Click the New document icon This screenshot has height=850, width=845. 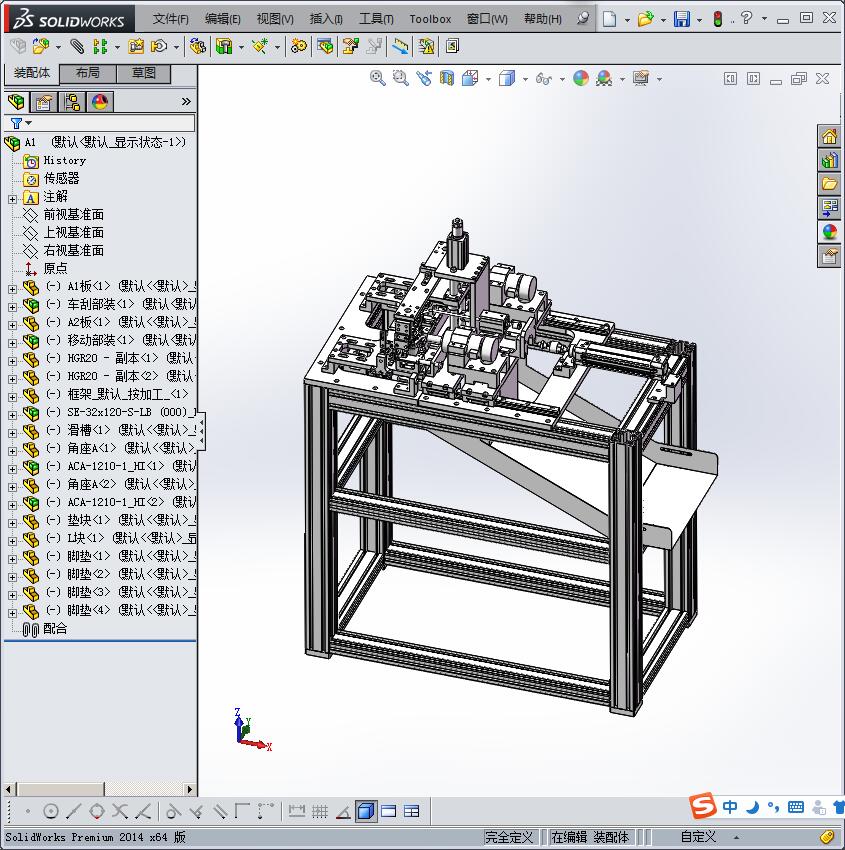click(610, 19)
